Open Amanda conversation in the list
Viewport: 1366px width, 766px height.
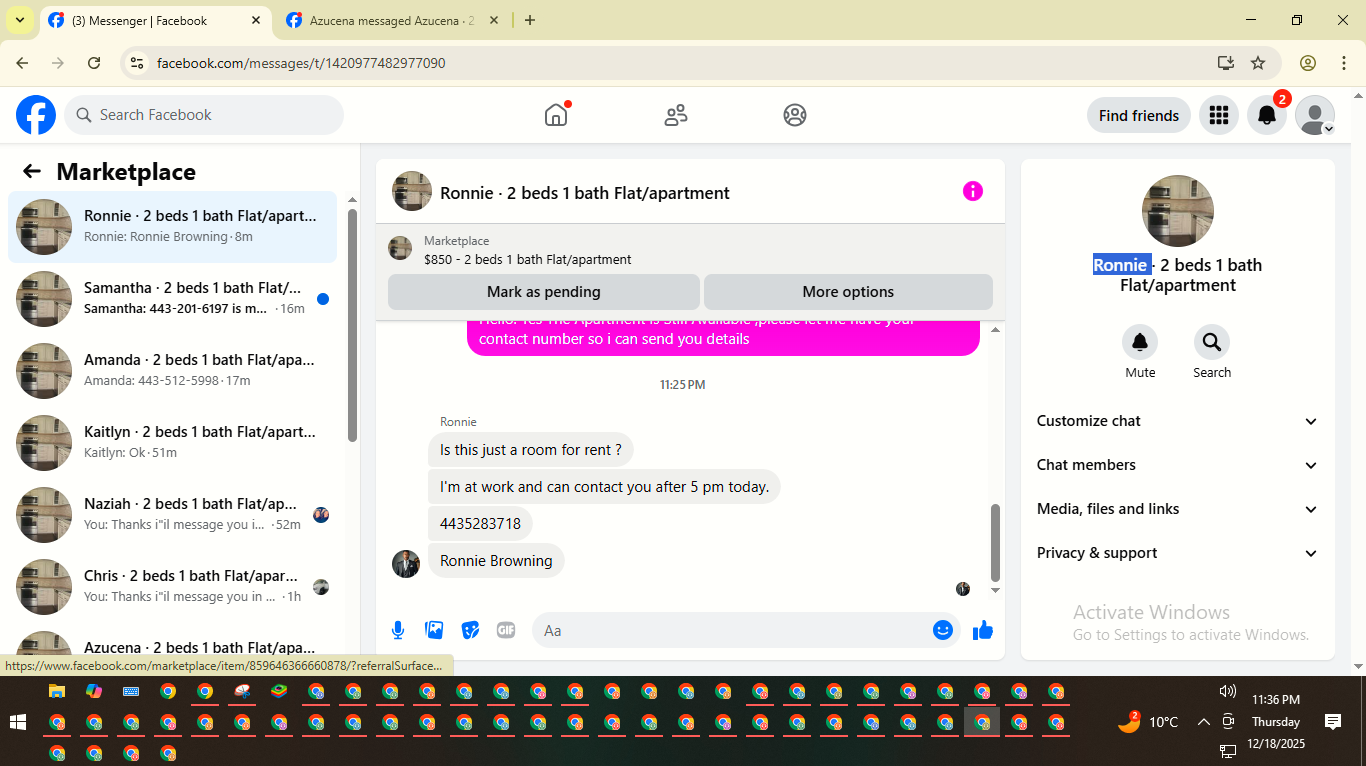[172, 371]
